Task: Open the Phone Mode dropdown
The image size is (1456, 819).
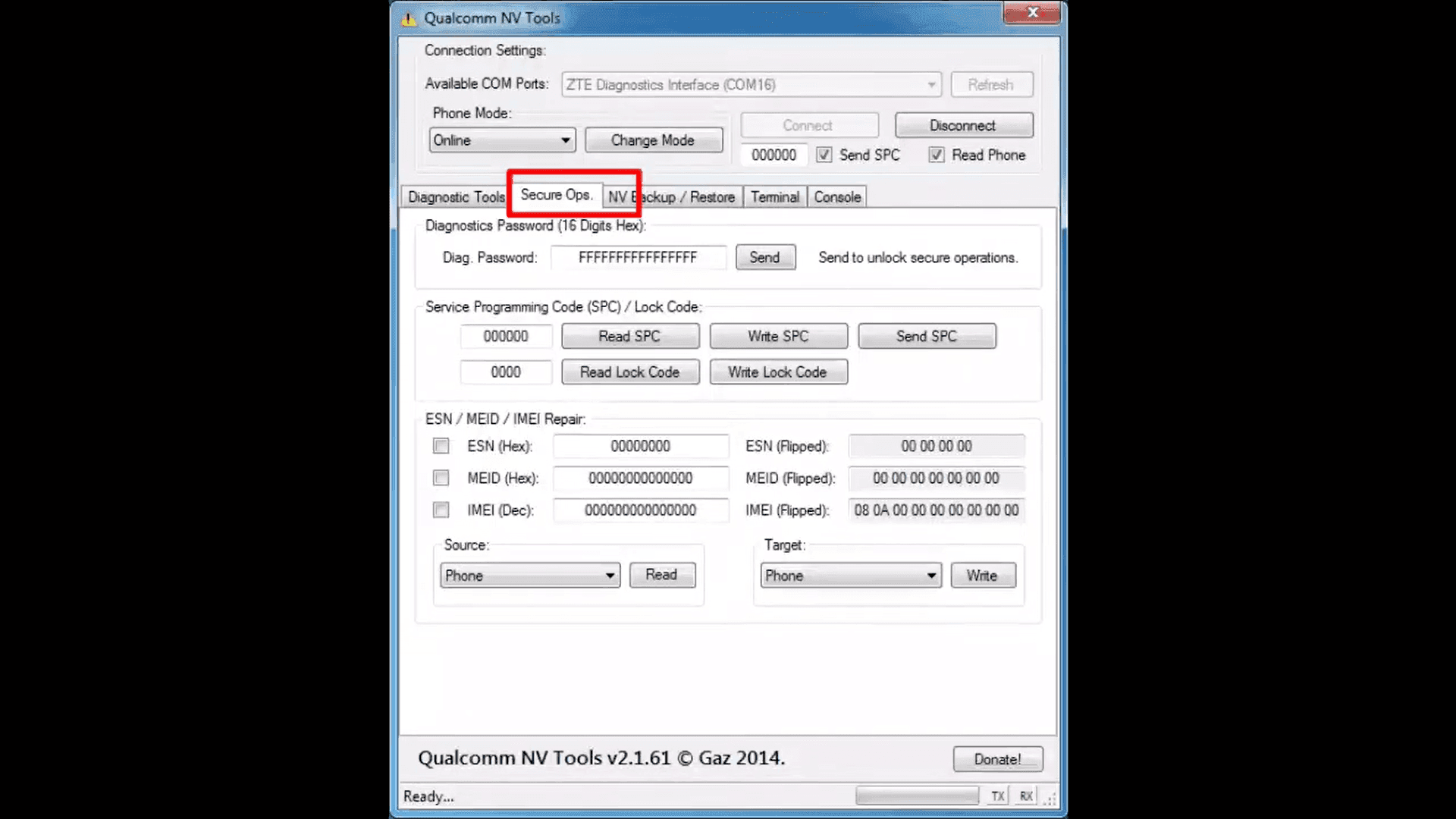Action: tap(502, 140)
